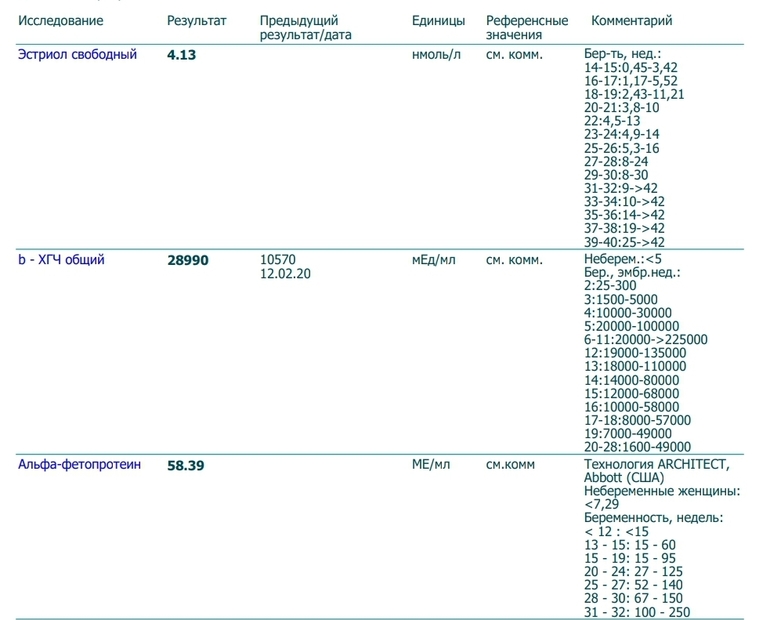770x620 pixels.
Task: Click the estriol result value 4.13
Action: click(181, 56)
